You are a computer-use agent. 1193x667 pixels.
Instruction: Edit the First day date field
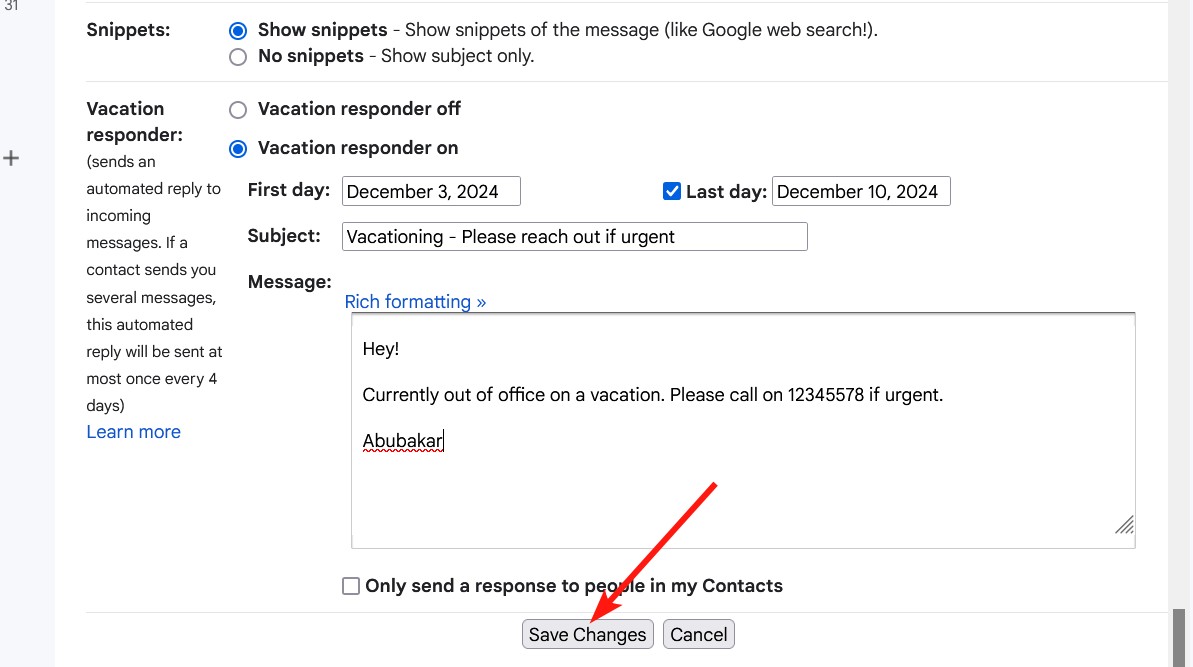click(431, 190)
